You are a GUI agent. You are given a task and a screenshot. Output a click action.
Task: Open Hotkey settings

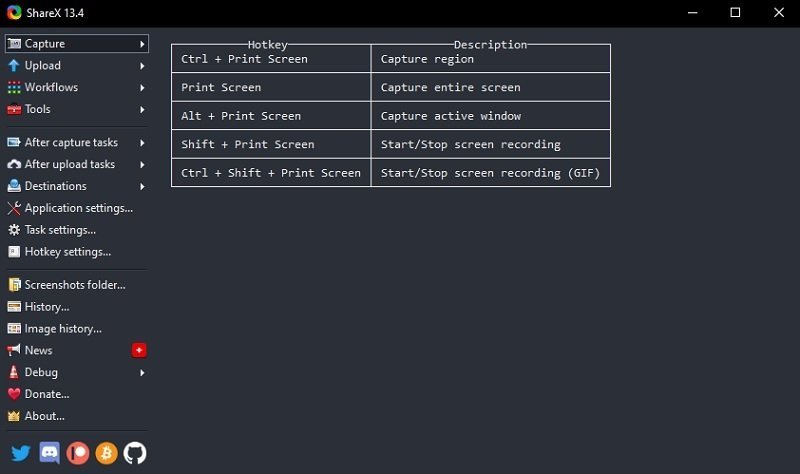click(x=67, y=252)
